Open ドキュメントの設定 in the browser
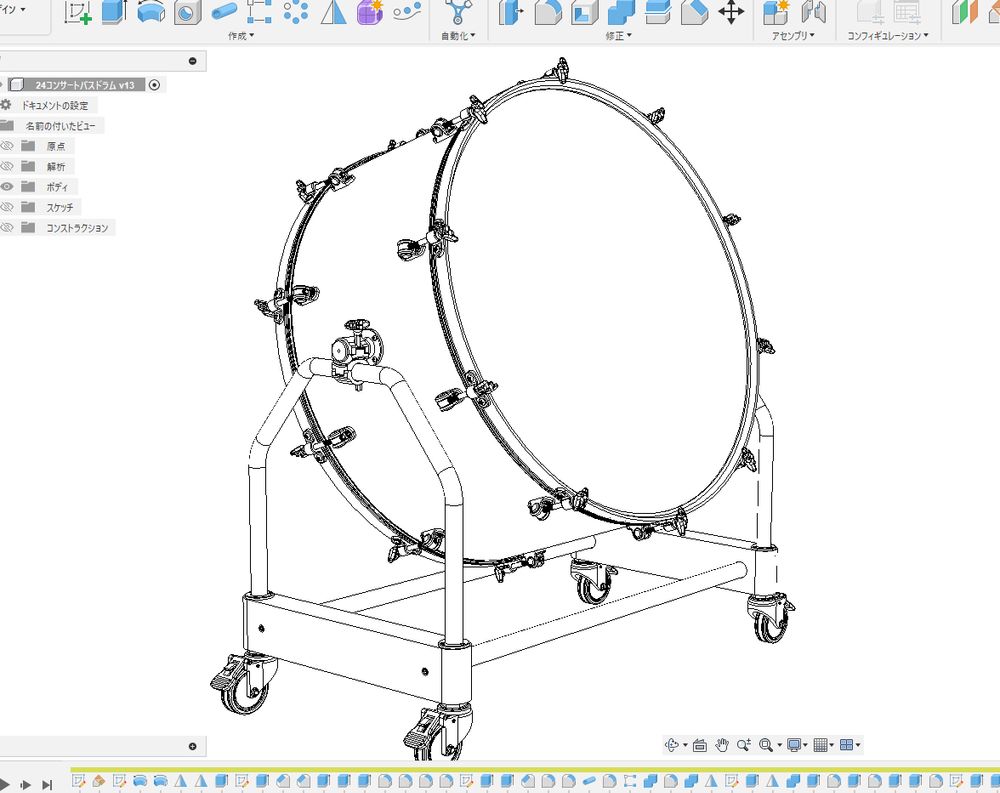The width and height of the screenshot is (1000, 793). 55,105
